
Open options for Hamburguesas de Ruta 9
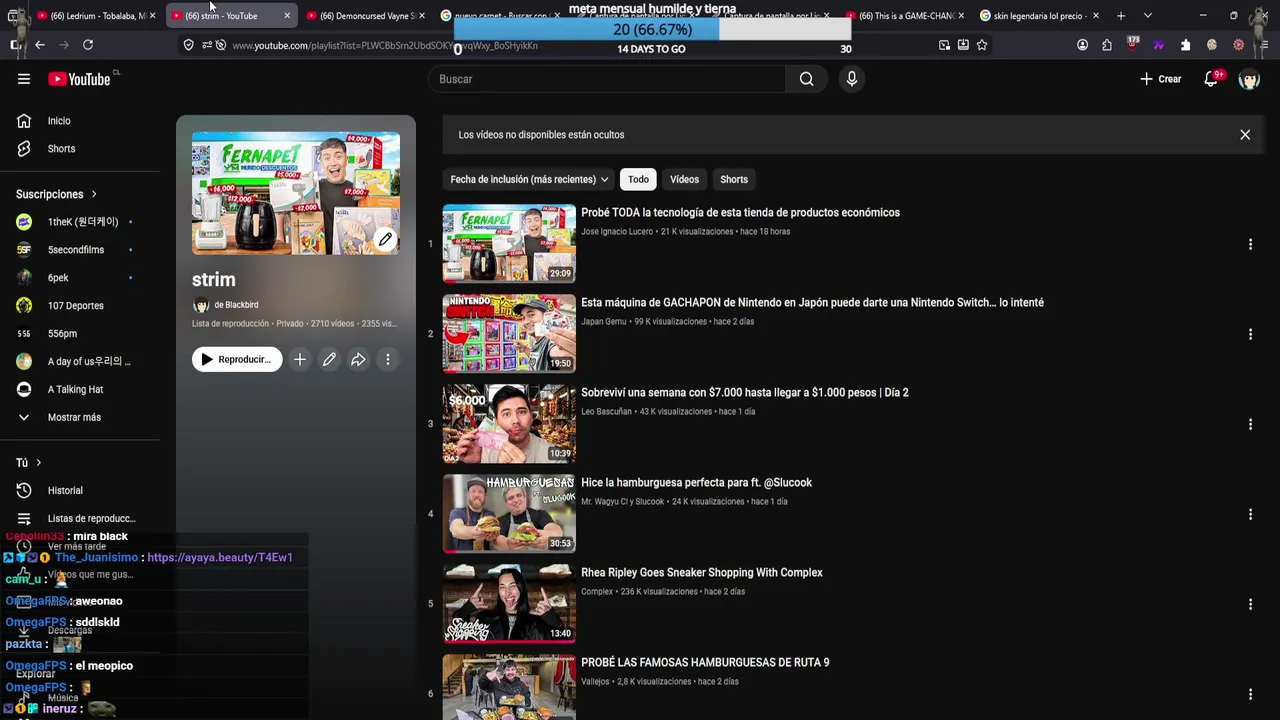click(1250, 694)
